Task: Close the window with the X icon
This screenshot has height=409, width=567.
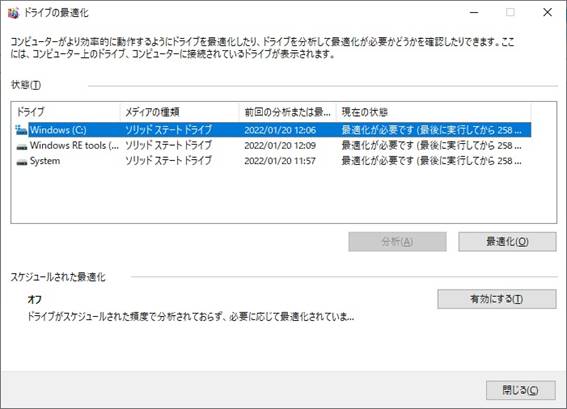Action: 547,13
